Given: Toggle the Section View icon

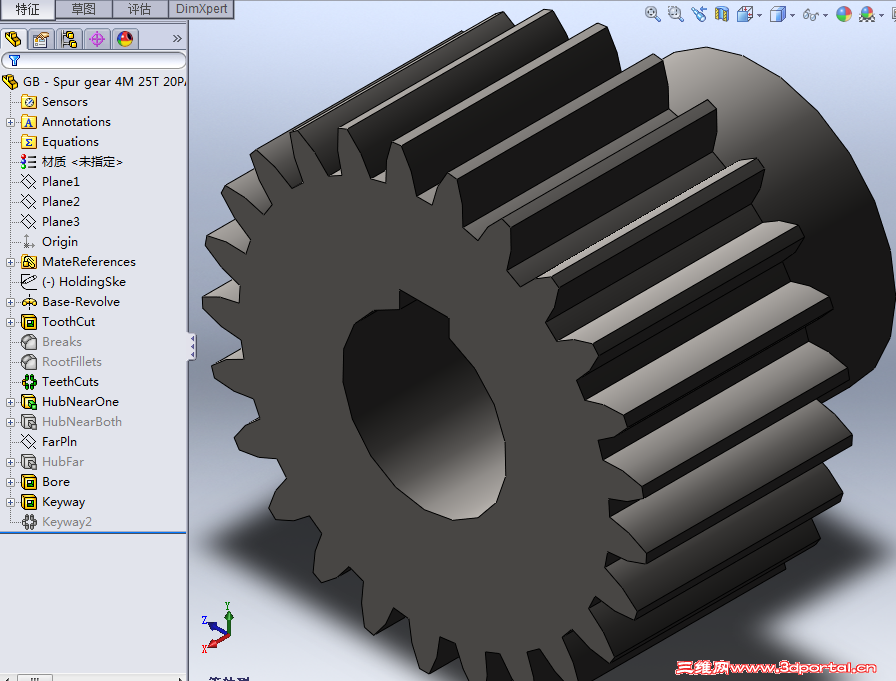Looking at the screenshot, I should [x=722, y=14].
